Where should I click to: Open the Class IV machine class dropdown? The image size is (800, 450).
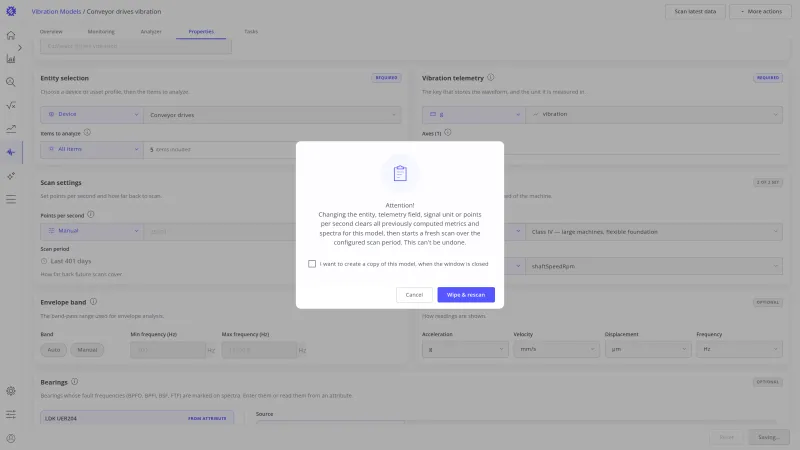tap(654, 232)
